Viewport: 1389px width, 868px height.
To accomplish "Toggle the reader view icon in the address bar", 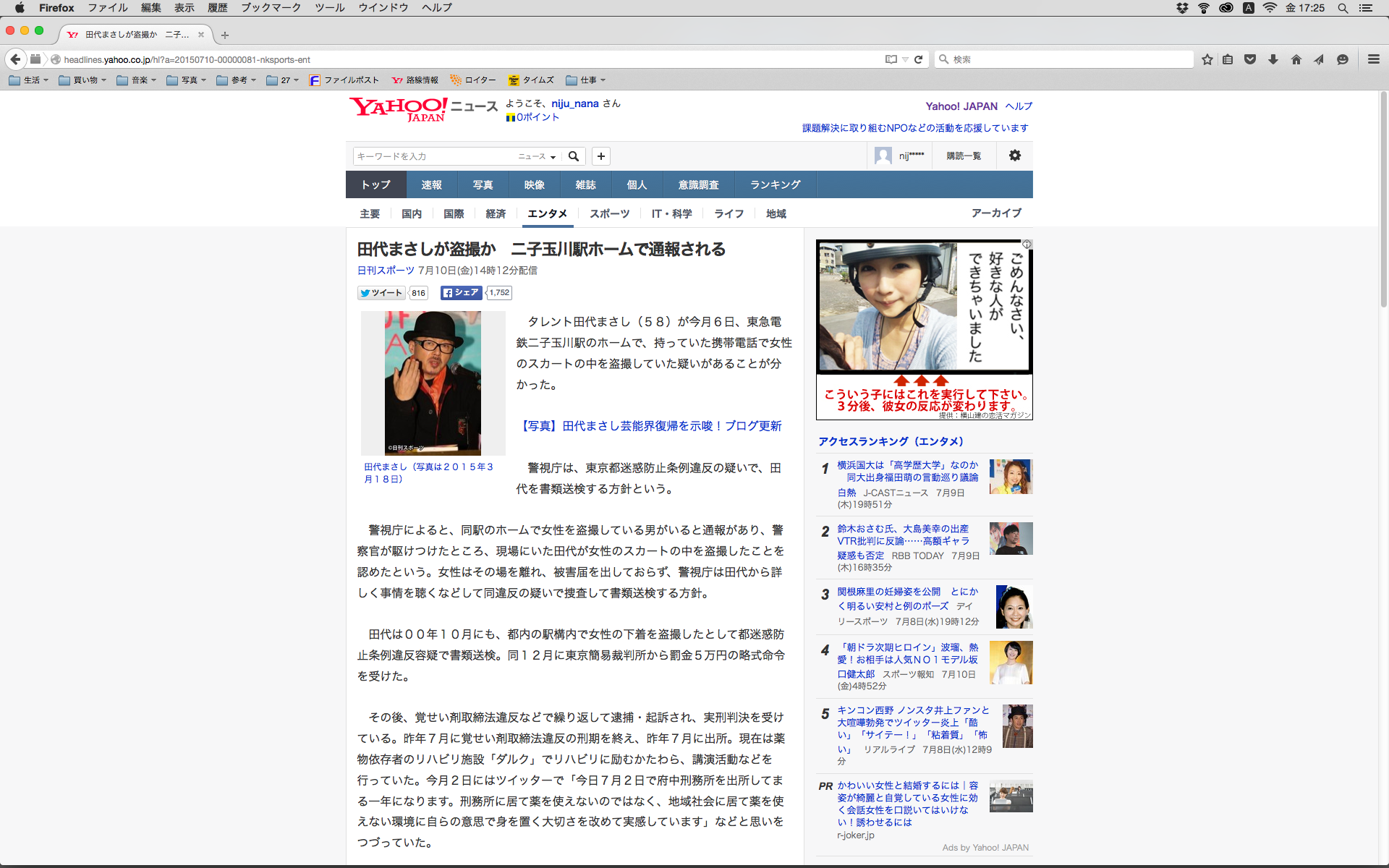I will pyautogui.click(x=891, y=59).
